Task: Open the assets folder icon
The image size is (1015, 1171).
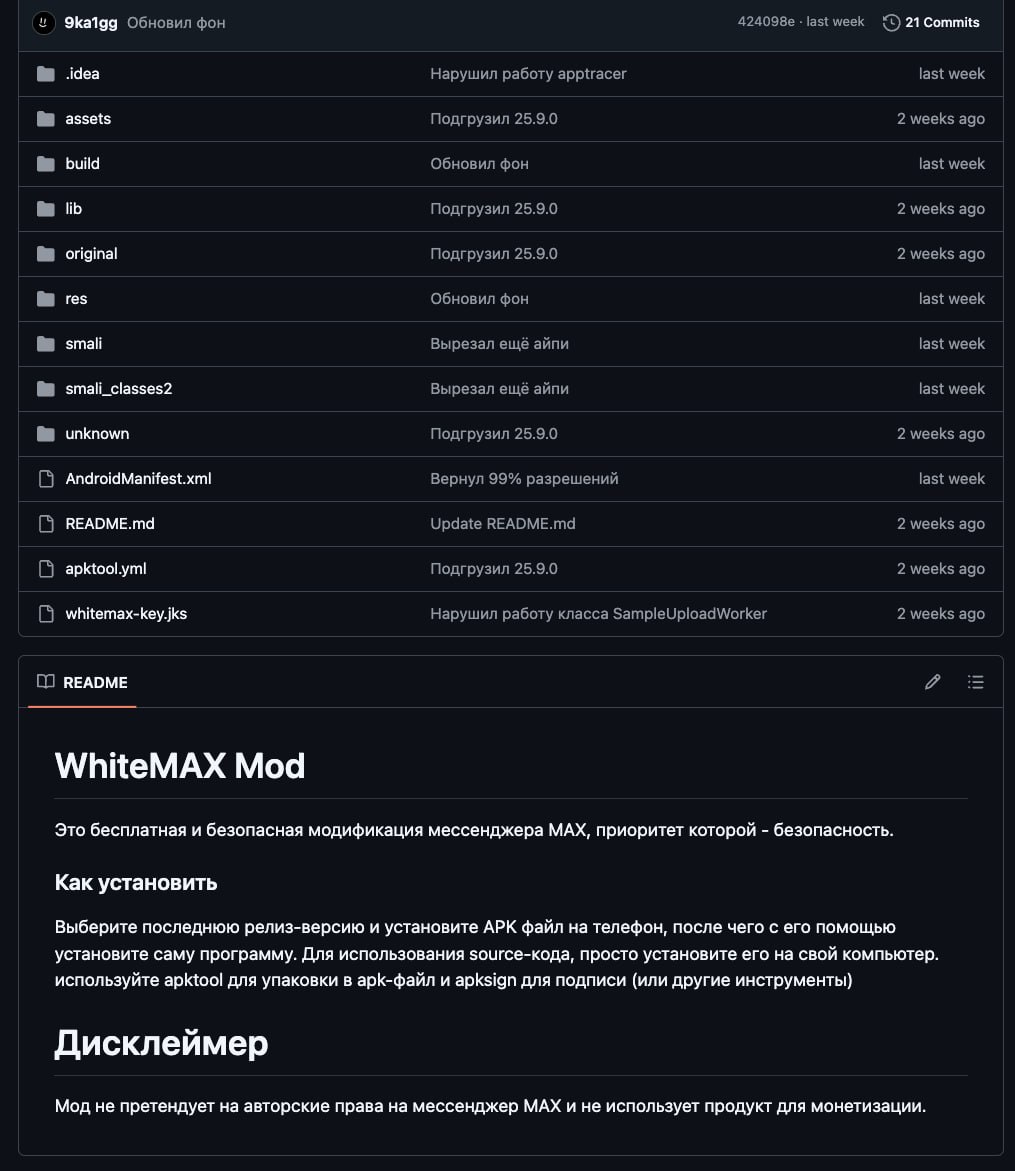Action: coord(46,118)
